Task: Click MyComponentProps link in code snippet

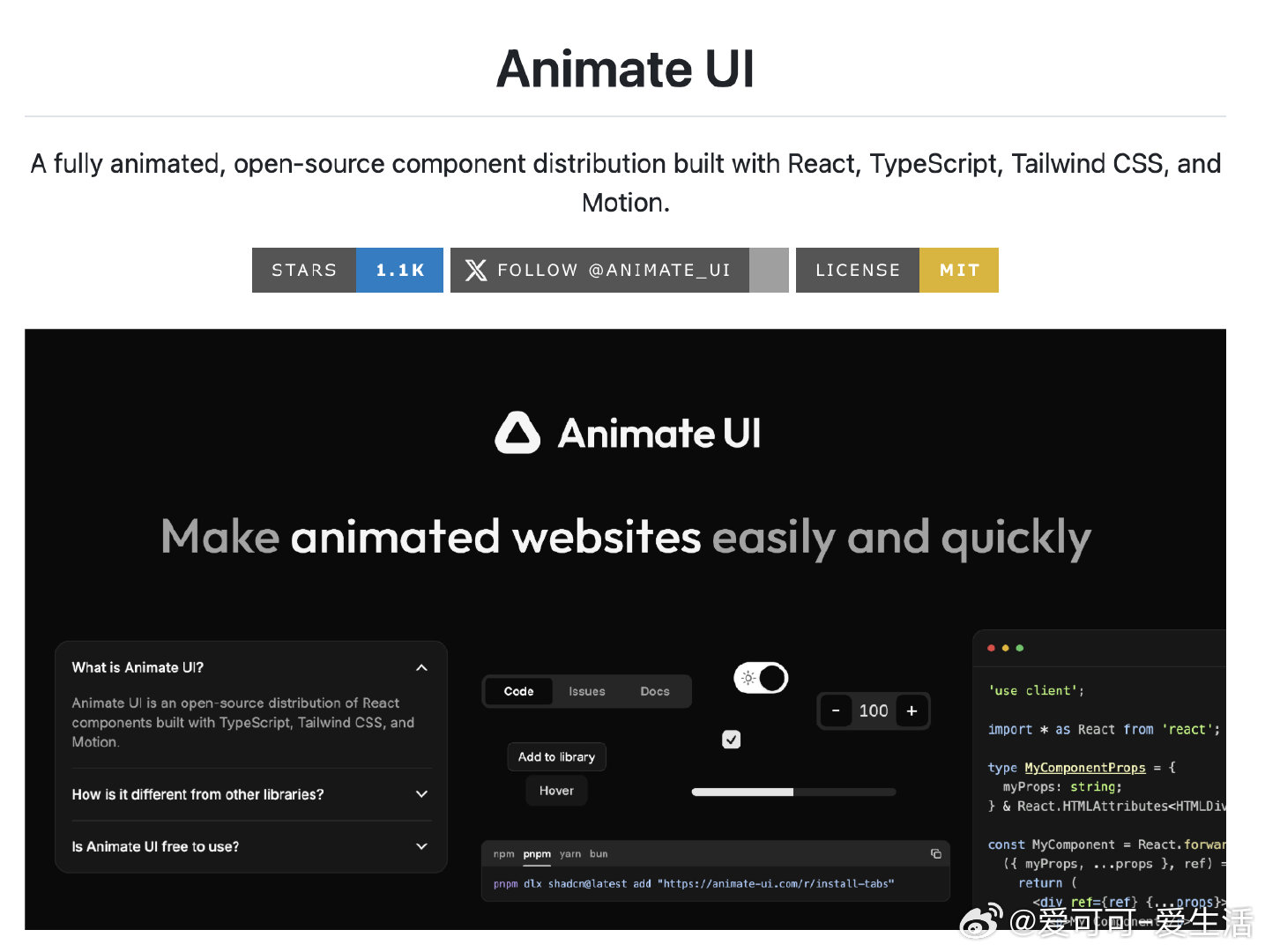Action: pos(1085,768)
